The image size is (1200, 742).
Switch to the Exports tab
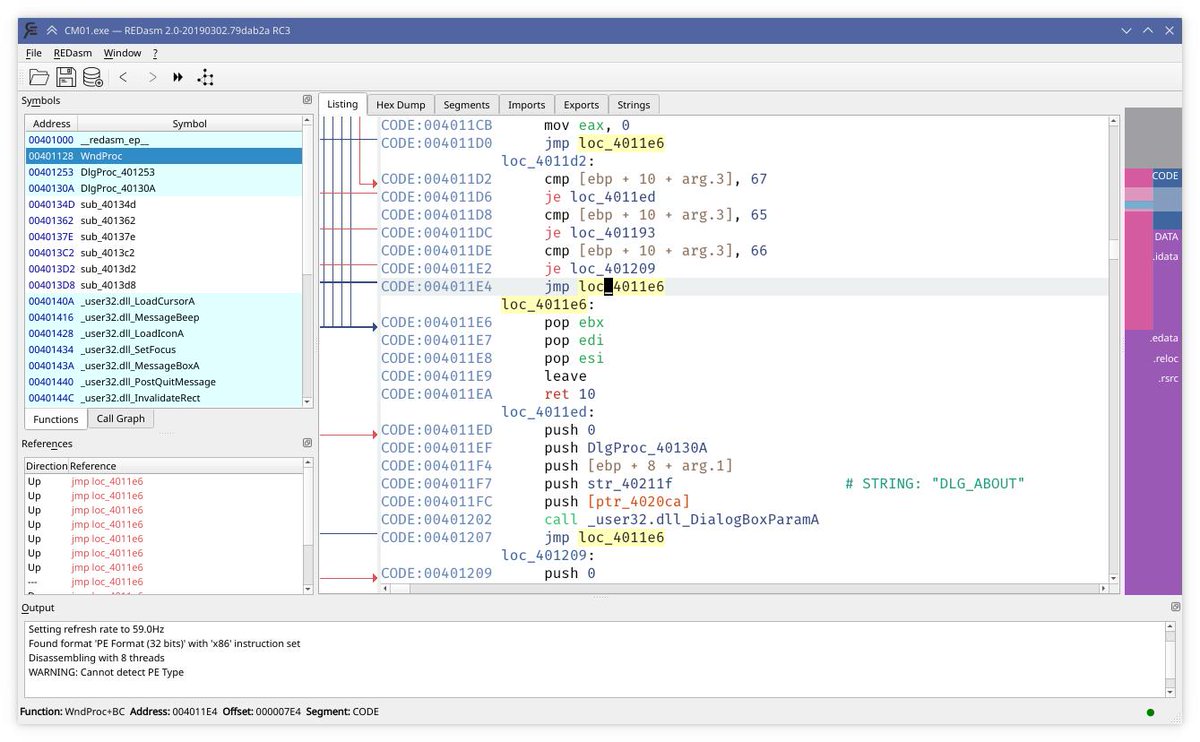pyautogui.click(x=581, y=105)
